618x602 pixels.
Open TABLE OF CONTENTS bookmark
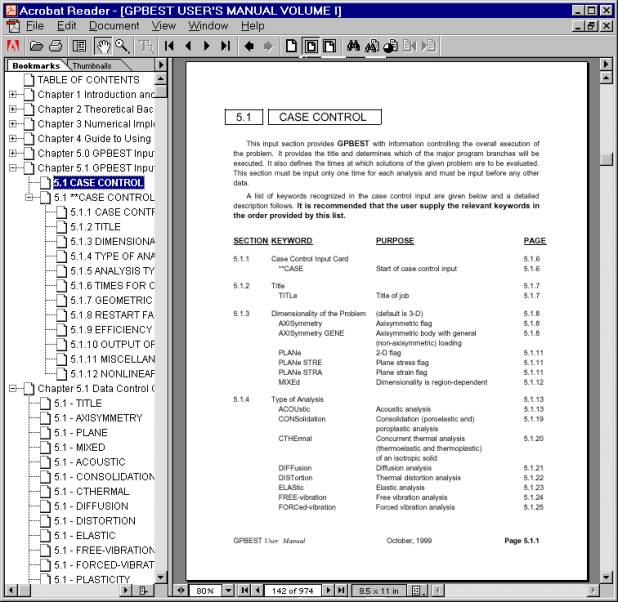click(x=88, y=80)
